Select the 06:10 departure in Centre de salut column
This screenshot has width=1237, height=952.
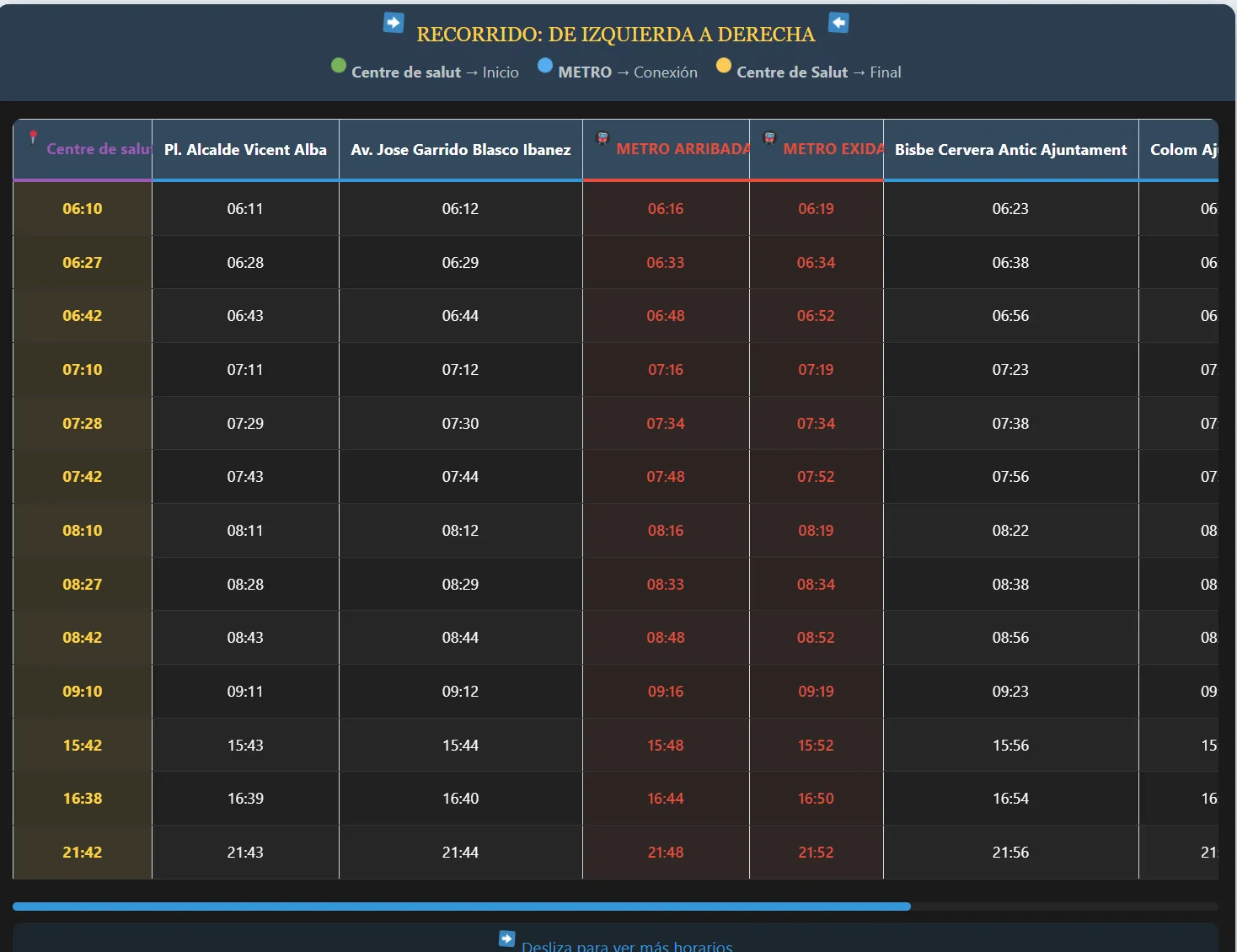(x=83, y=209)
